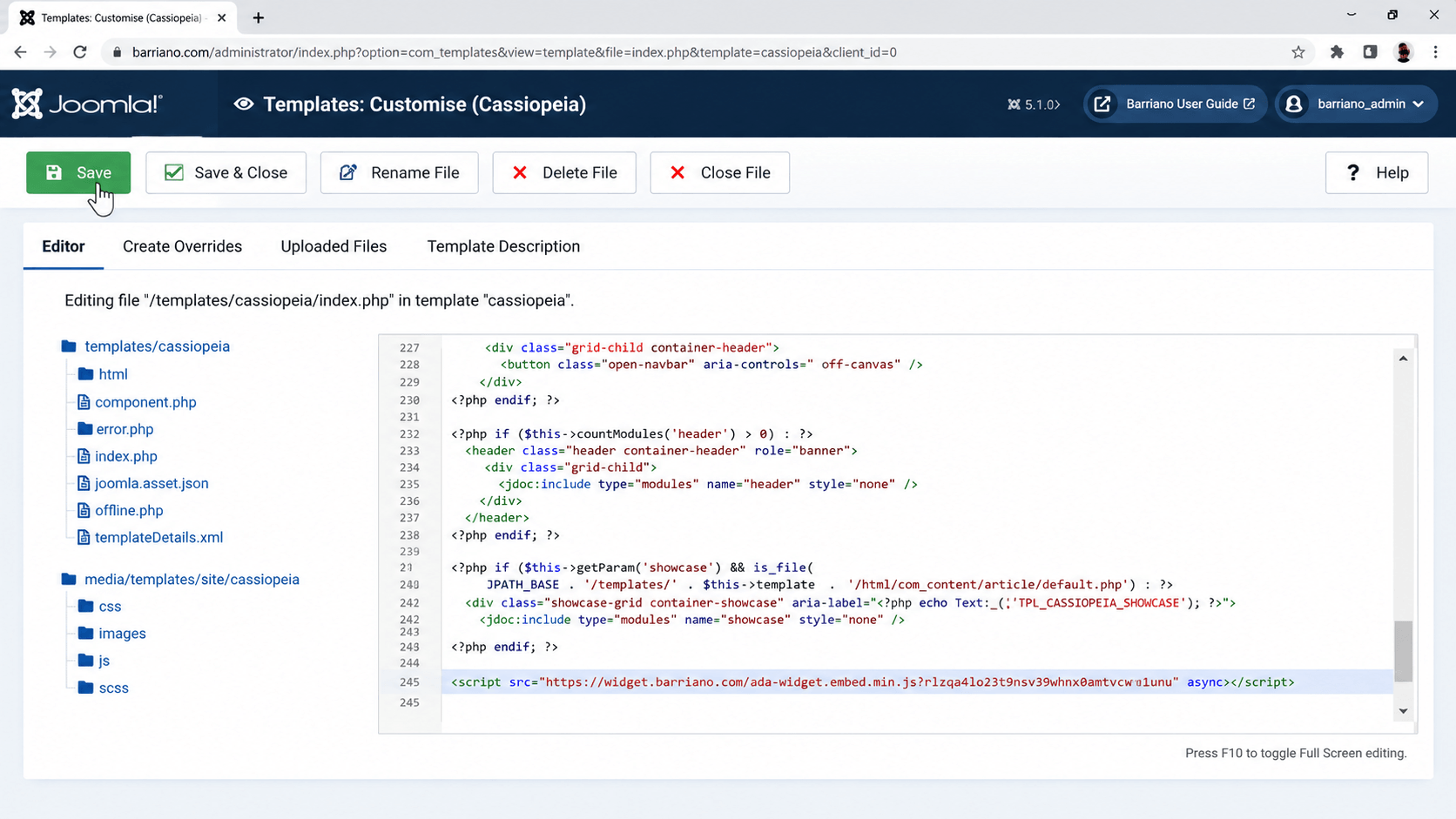Bookmark the page with the star icon

1298,52
